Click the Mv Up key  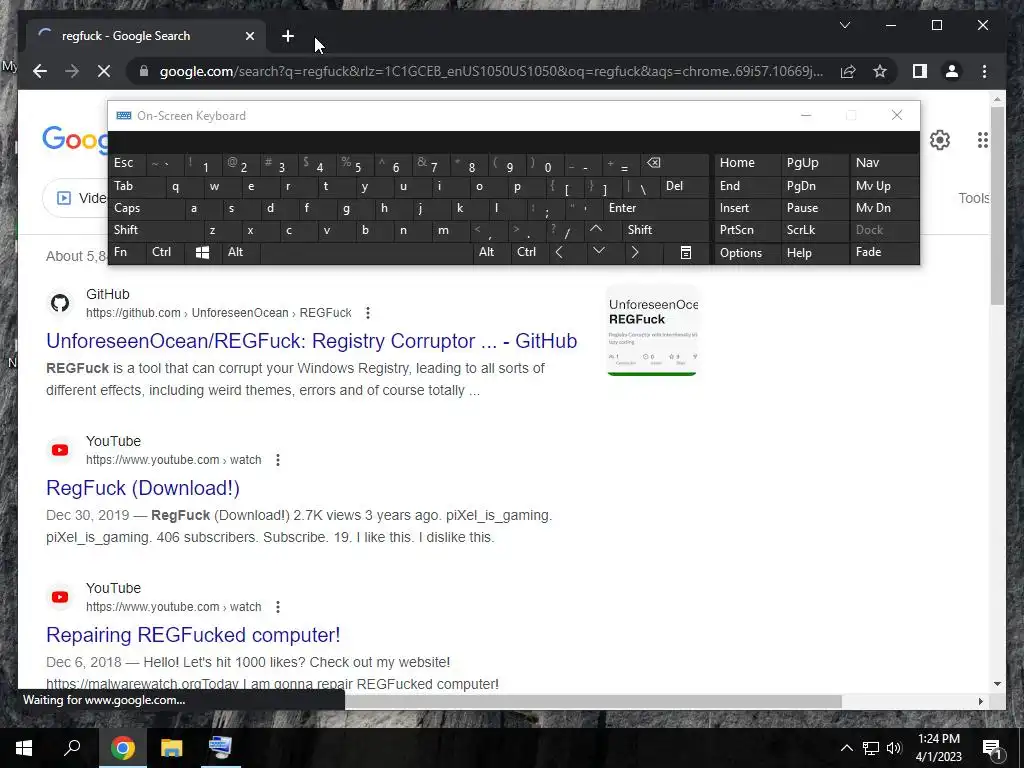884,186
